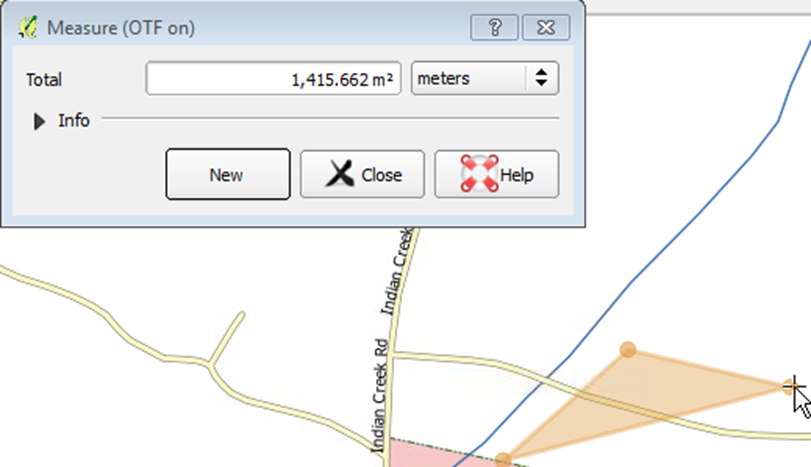Click the bottom orange measure vertex
Screen dimensions: 811x467
tap(503, 460)
